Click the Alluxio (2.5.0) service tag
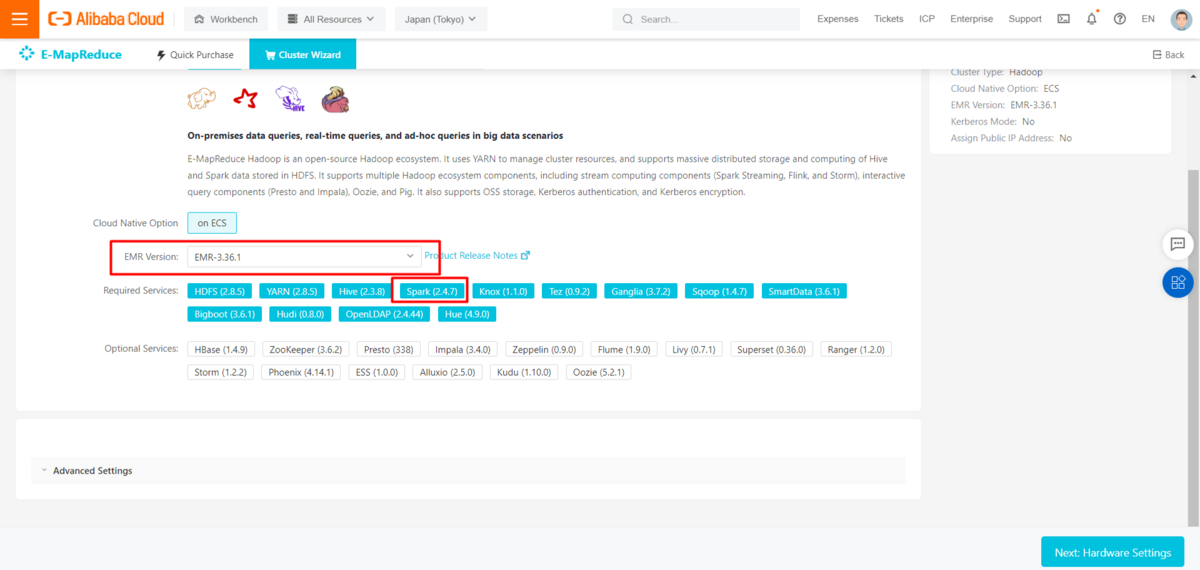The width and height of the screenshot is (1200, 570). click(446, 372)
